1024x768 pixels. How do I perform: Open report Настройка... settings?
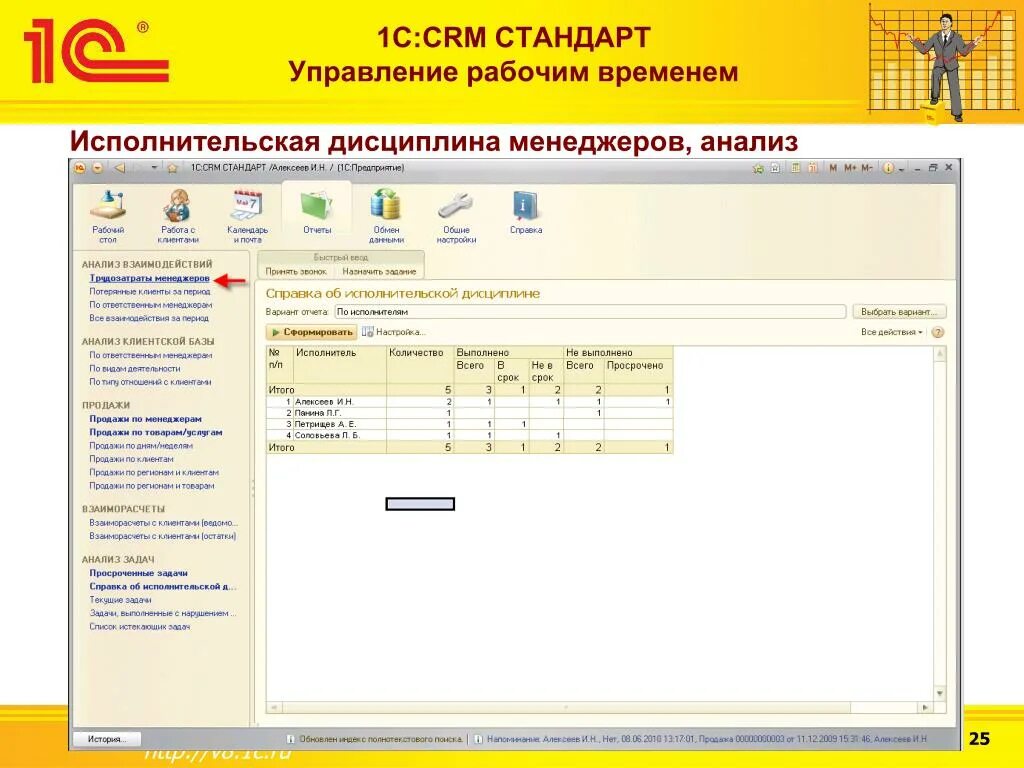click(394, 332)
